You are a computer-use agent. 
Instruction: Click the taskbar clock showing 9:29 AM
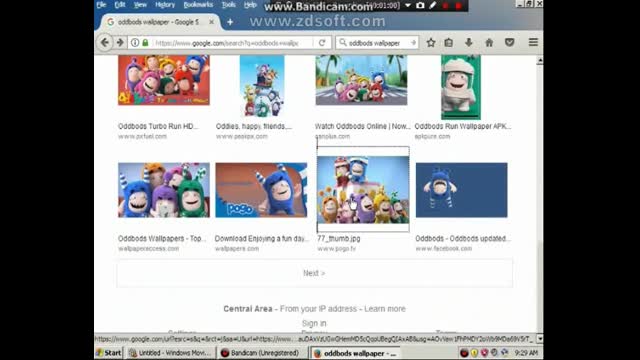[526, 353]
